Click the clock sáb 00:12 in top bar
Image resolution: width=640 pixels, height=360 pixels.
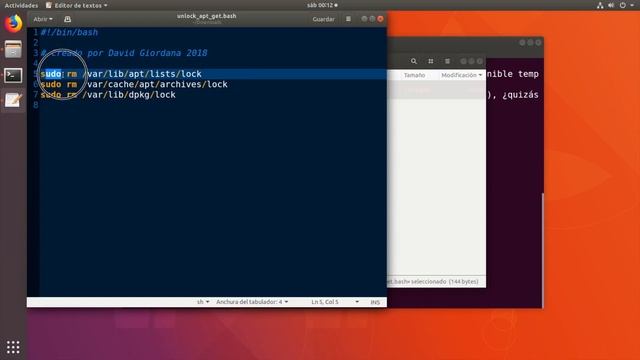[322, 5]
